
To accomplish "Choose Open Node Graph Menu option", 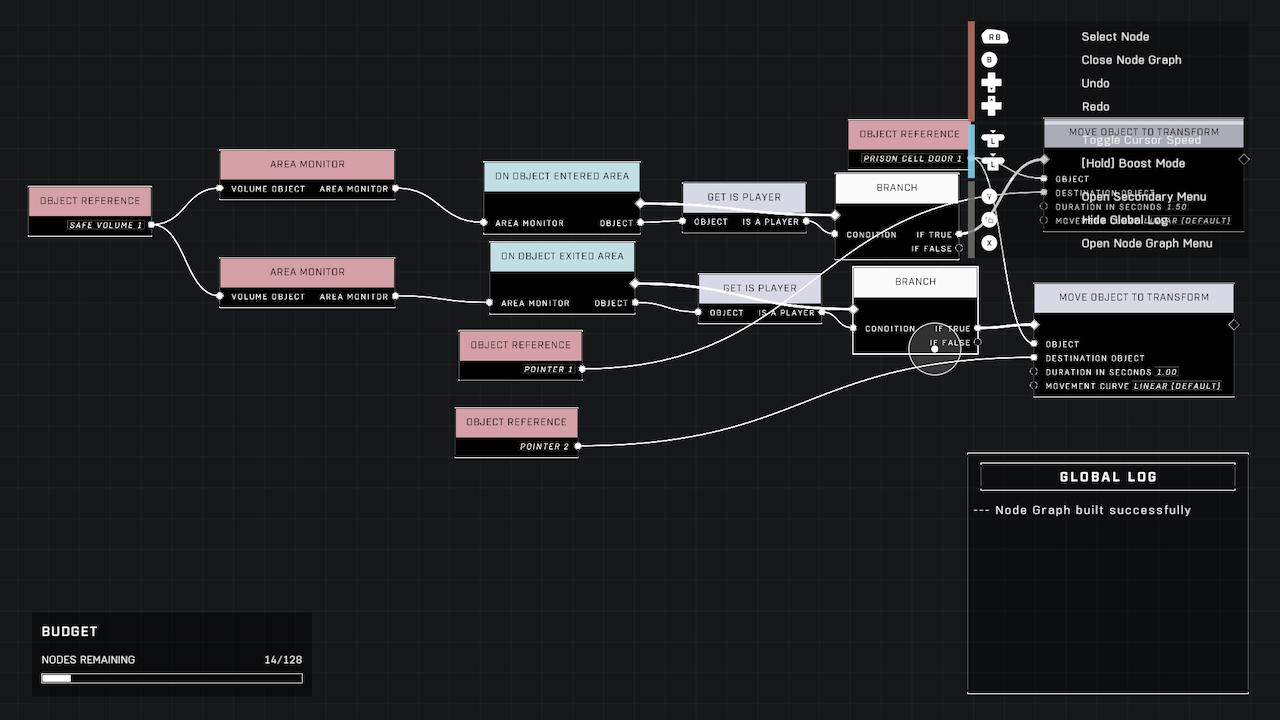I will (1146, 243).
